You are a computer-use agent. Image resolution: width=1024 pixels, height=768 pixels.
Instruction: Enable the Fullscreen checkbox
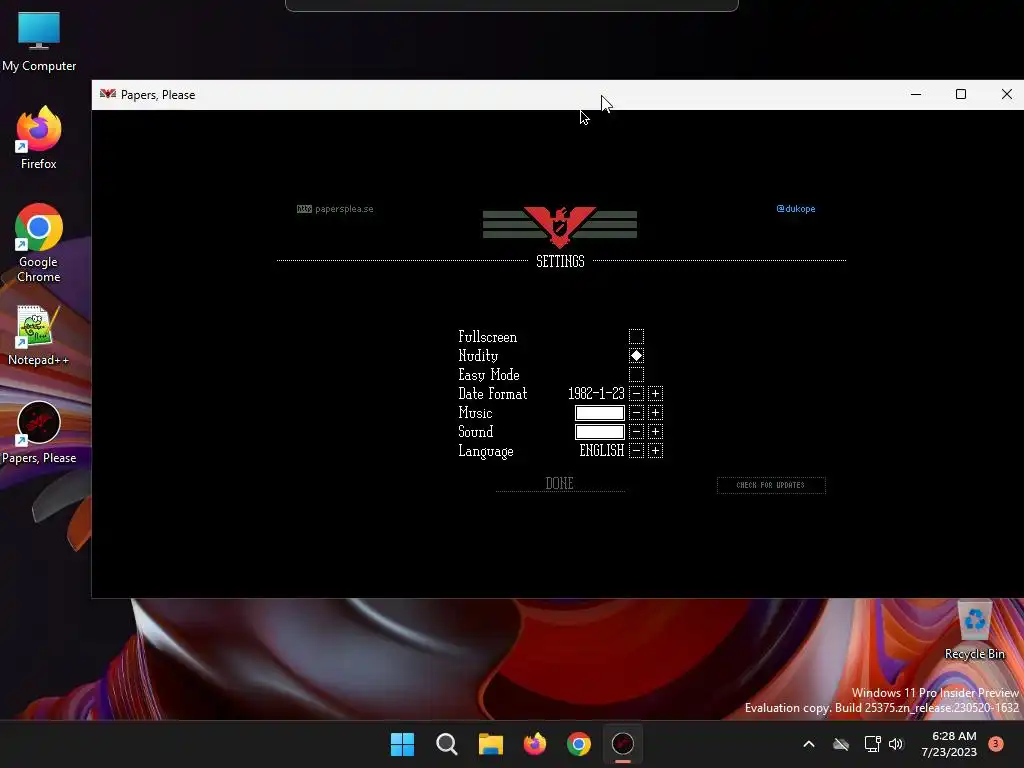click(x=636, y=337)
